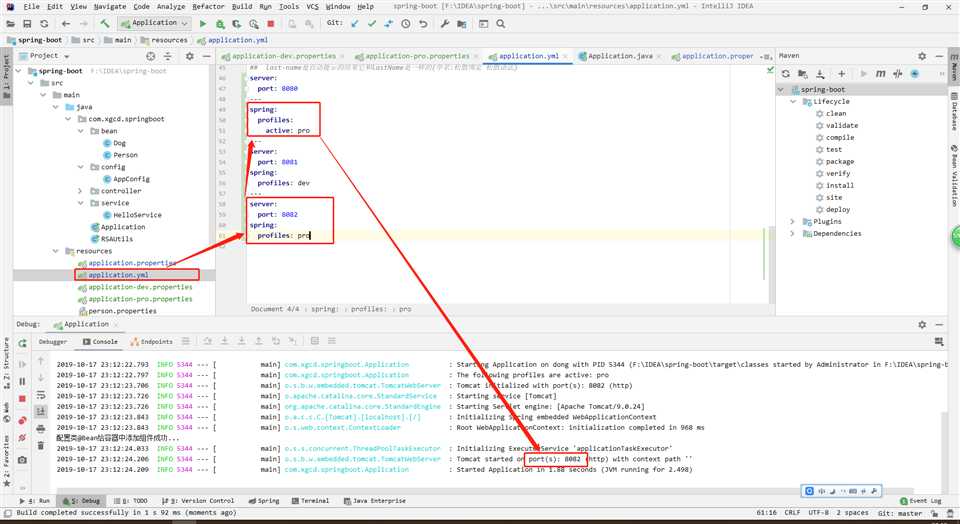The width and height of the screenshot is (960, 524).
Task: Open Version Control tool window button
Action: pyautogui.click(x=198, y=501)
